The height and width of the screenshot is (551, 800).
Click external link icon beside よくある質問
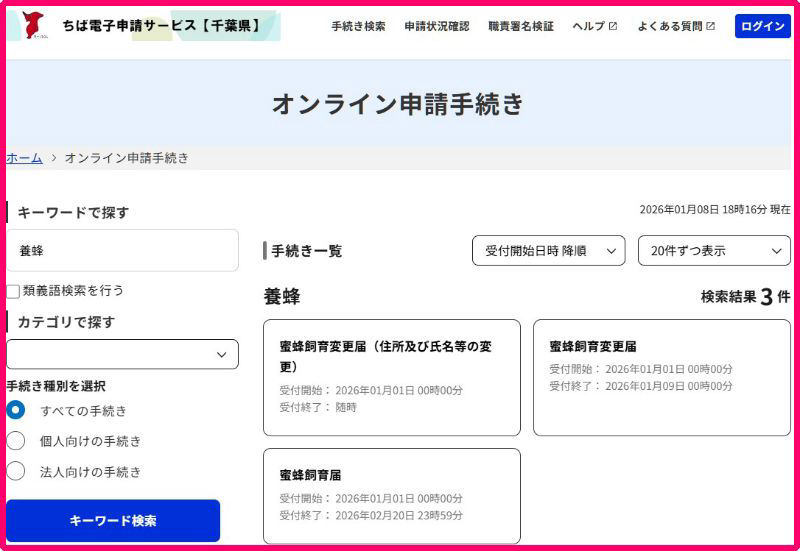point(711,27)
